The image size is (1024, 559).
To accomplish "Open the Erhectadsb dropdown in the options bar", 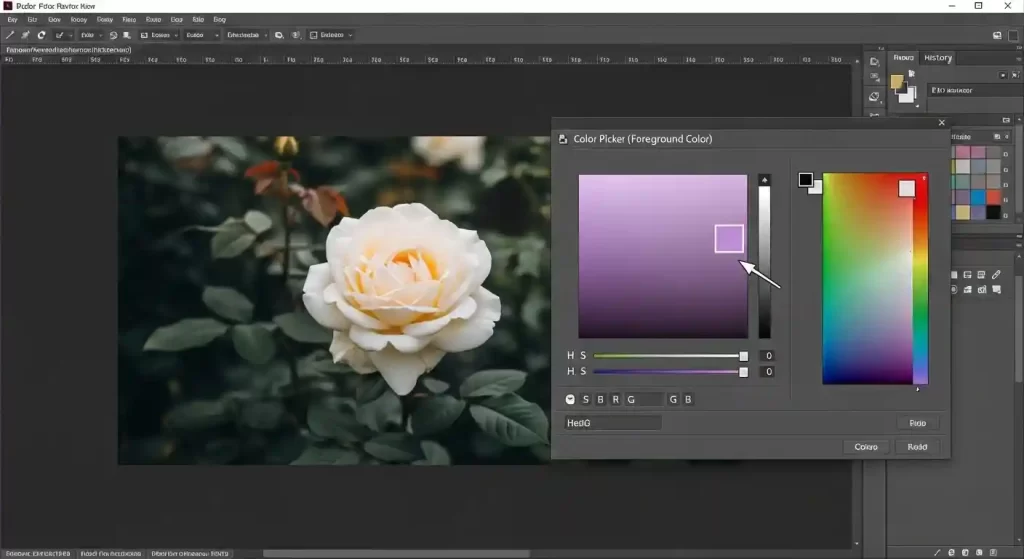I will pyautogui.click(x=246, y=35).
